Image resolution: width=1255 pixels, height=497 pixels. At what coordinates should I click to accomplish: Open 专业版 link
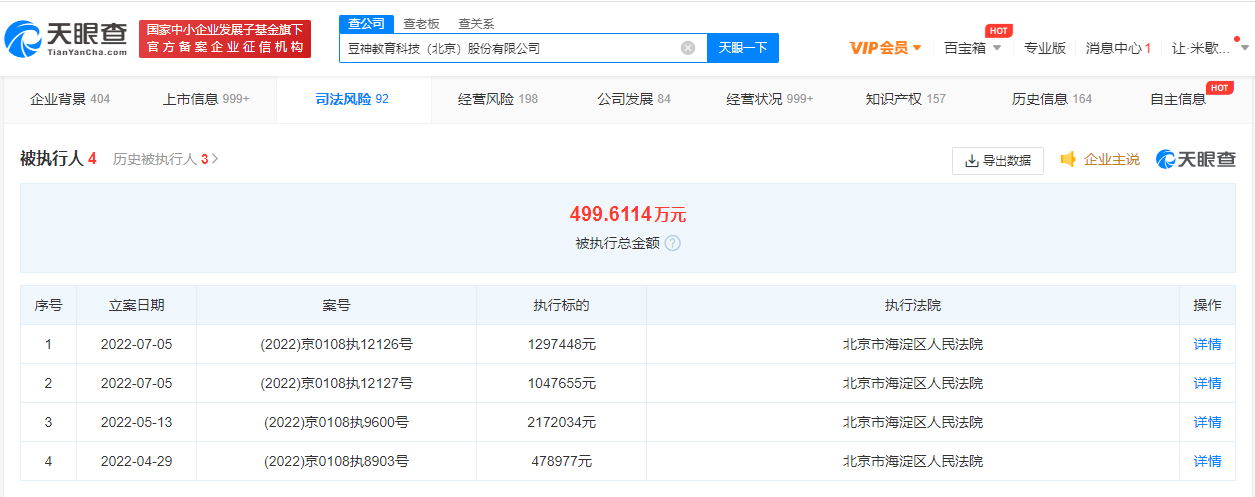tap(1044, 48)
